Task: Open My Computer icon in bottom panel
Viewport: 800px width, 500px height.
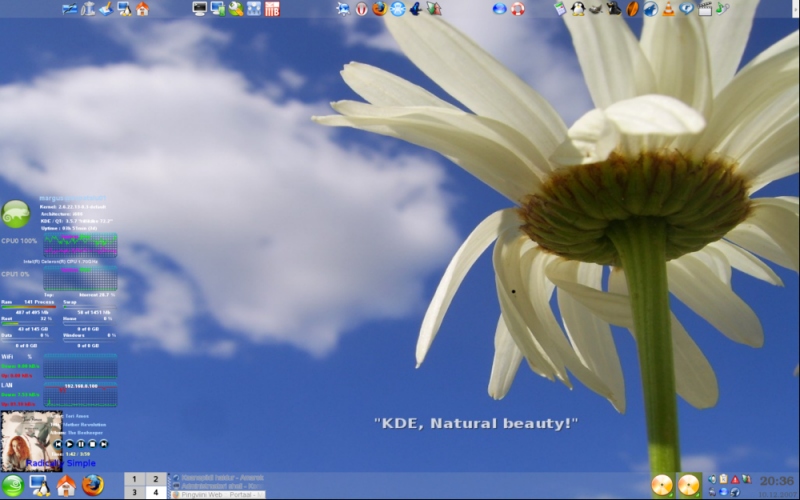Action: pyautogui.click(x=40, y=485)
